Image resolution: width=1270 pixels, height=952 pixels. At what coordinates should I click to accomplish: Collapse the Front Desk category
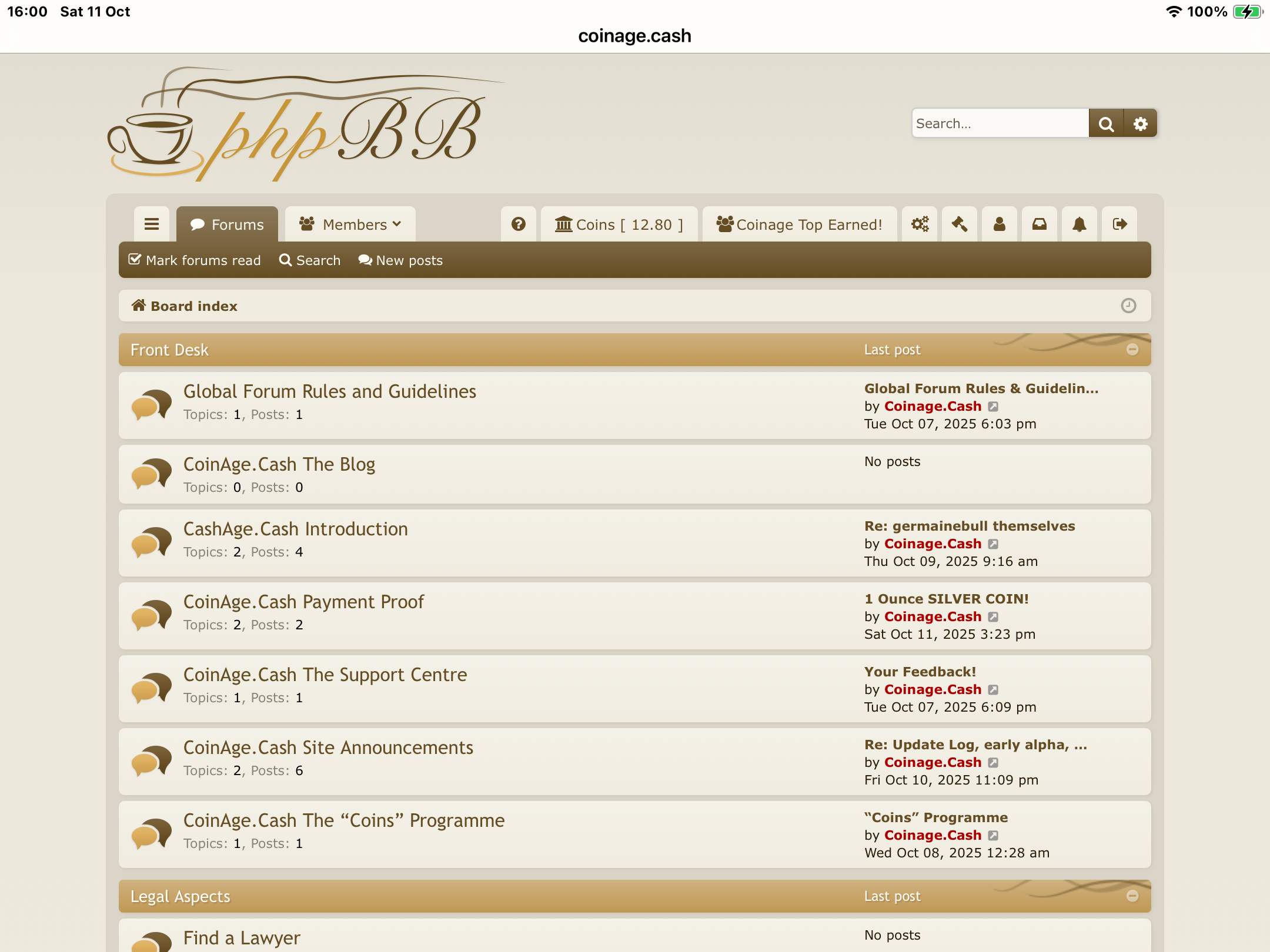(1132, 350)
